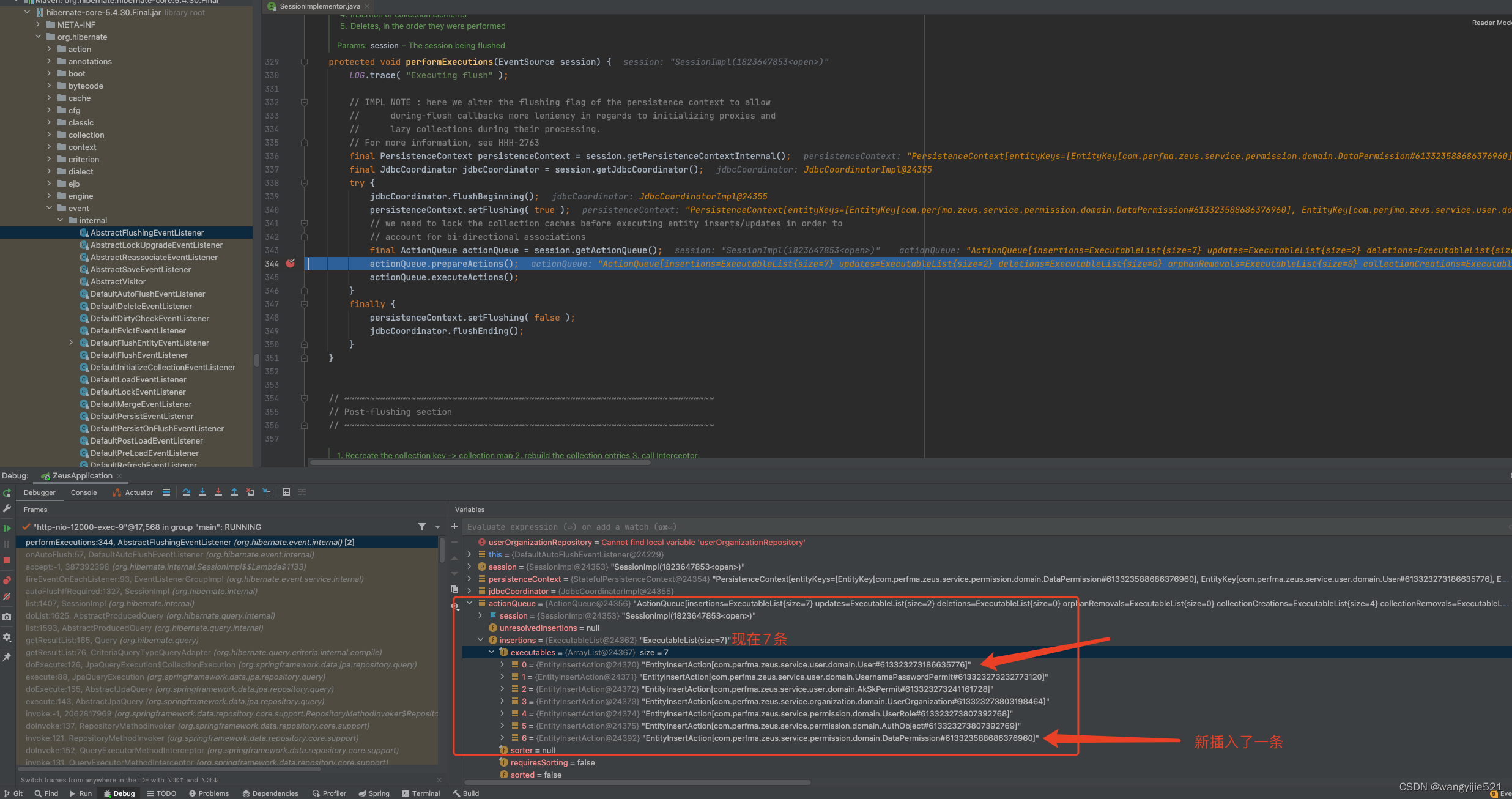Image resolution: width=1512 pixels, height=799 pixels.
Task: Click Rerun ZeusApplication icon
Action: (x=7, y=492)
